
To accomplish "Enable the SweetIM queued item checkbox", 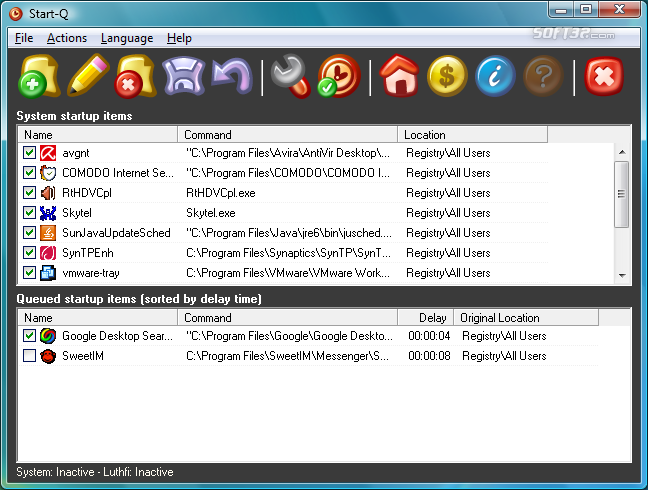I will (29, 355).
